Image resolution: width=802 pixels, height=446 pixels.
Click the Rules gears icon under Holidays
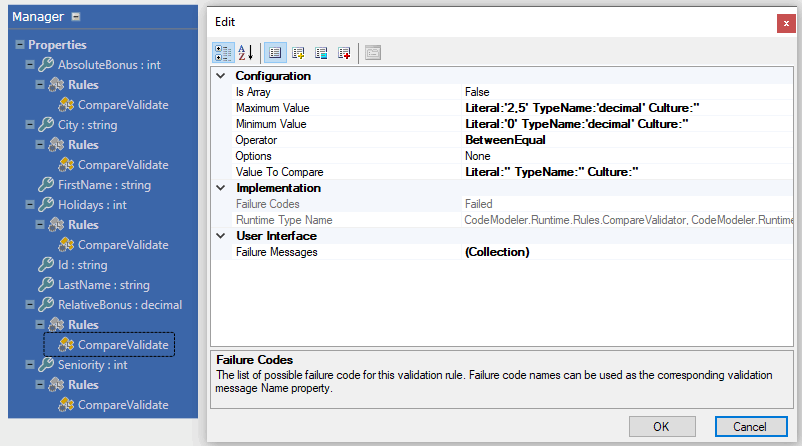56,225
